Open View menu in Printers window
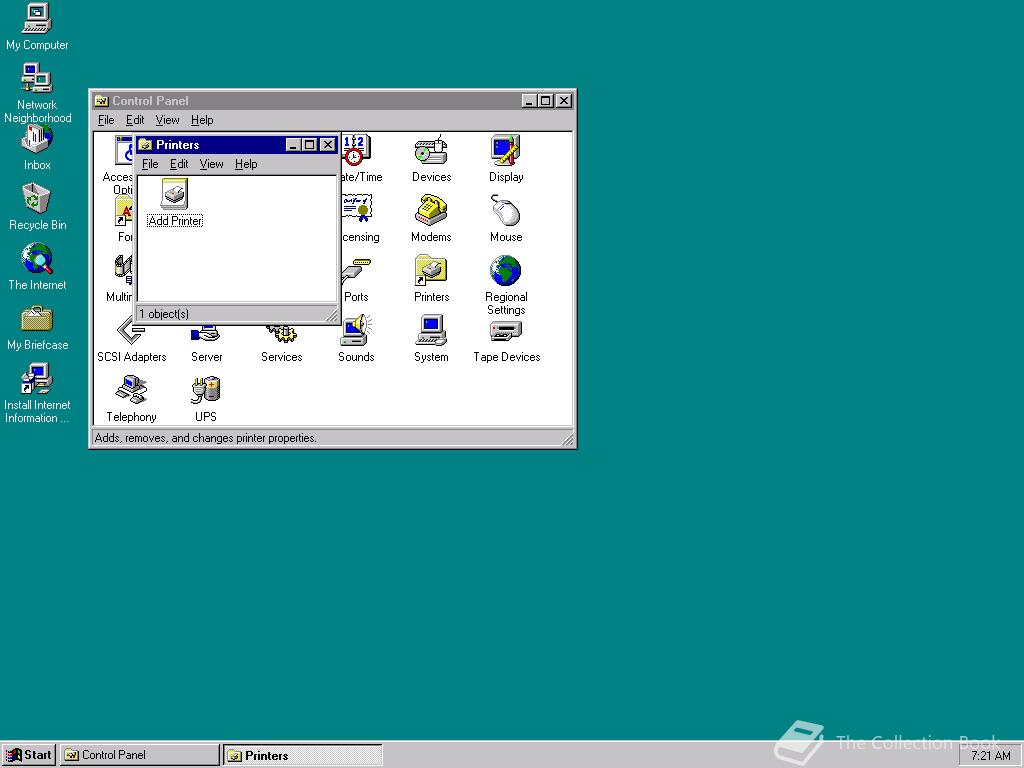This screenshot has height=768, width=1024. (212, 164)
